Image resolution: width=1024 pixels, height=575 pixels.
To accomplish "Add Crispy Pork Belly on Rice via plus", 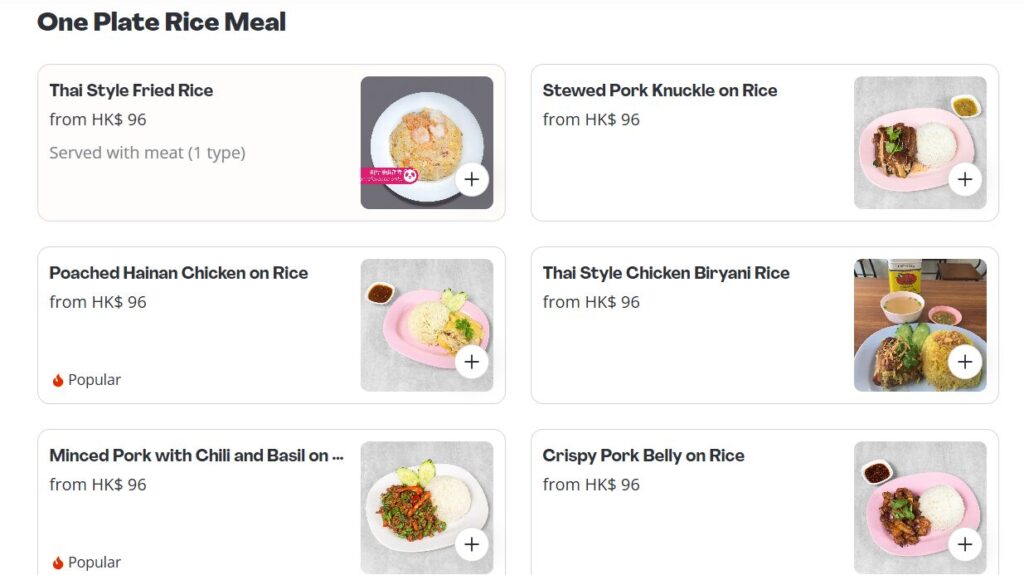I will (x=965, y=544).
